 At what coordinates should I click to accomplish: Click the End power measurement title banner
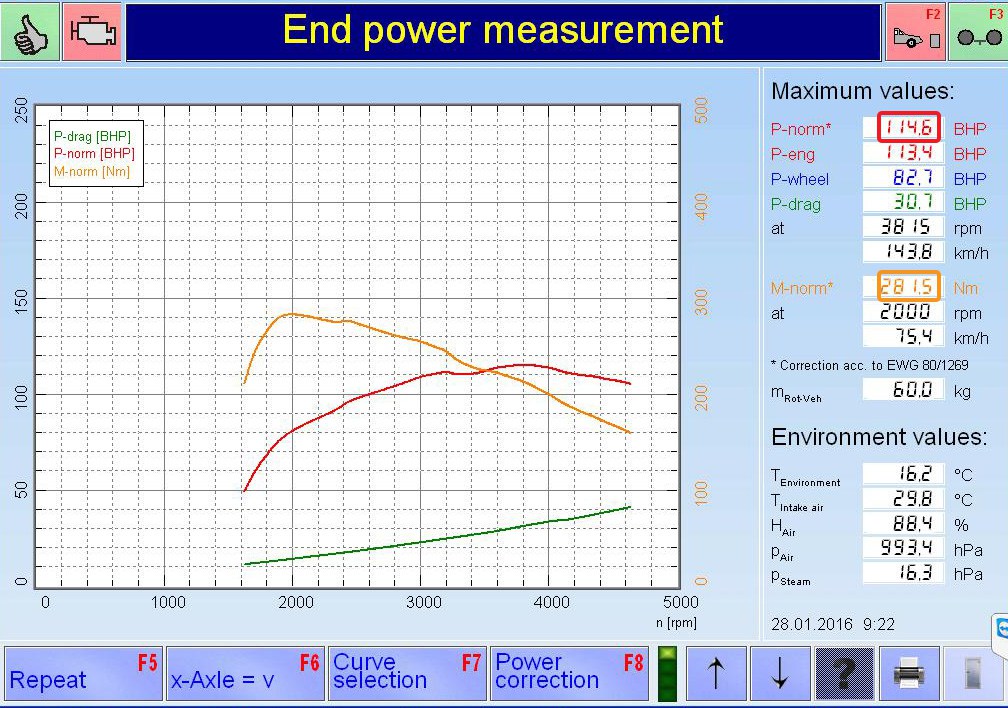pyautogui.click(x=503, y=32)
